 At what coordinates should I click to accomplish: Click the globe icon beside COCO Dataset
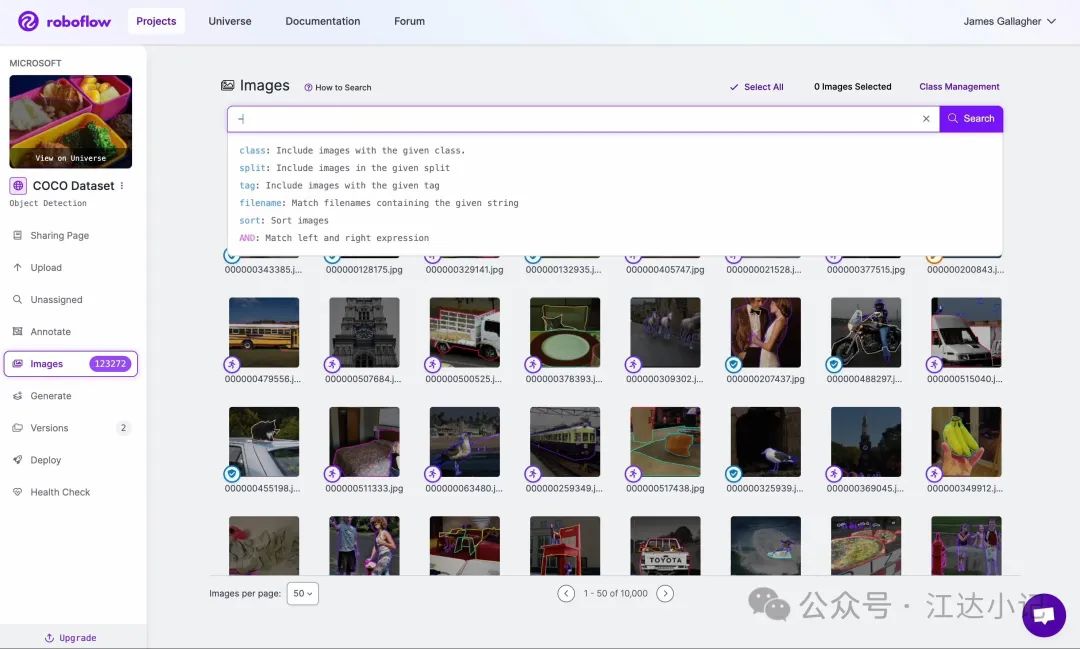19,185
